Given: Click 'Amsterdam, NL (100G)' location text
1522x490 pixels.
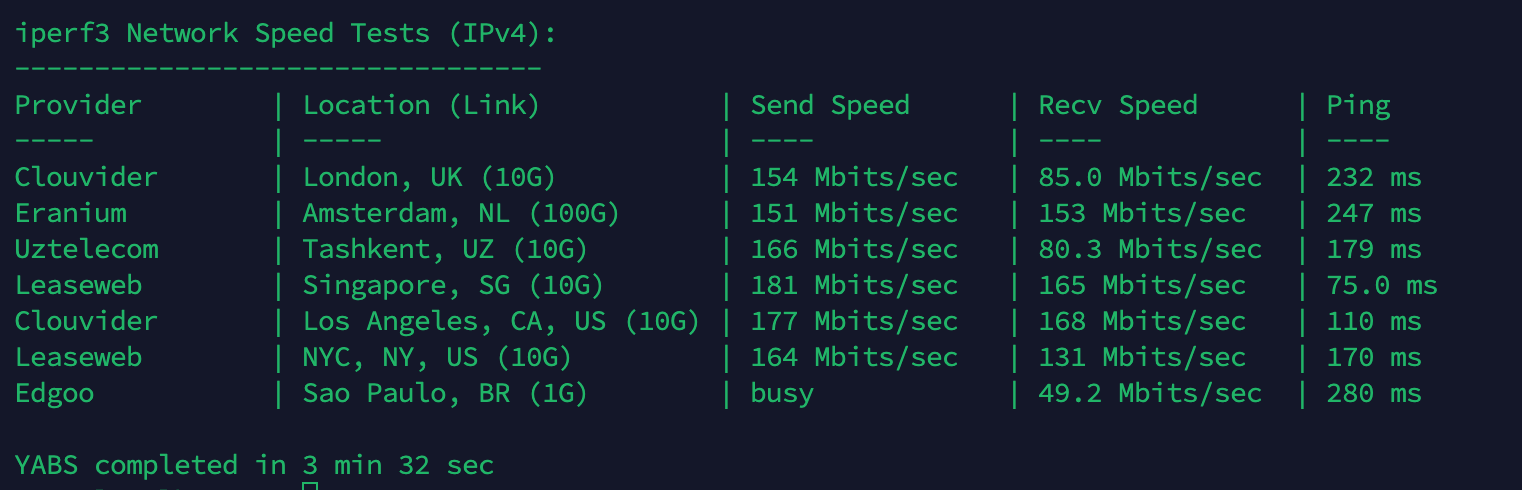Looking at the screenshot, I should (461, 213).
